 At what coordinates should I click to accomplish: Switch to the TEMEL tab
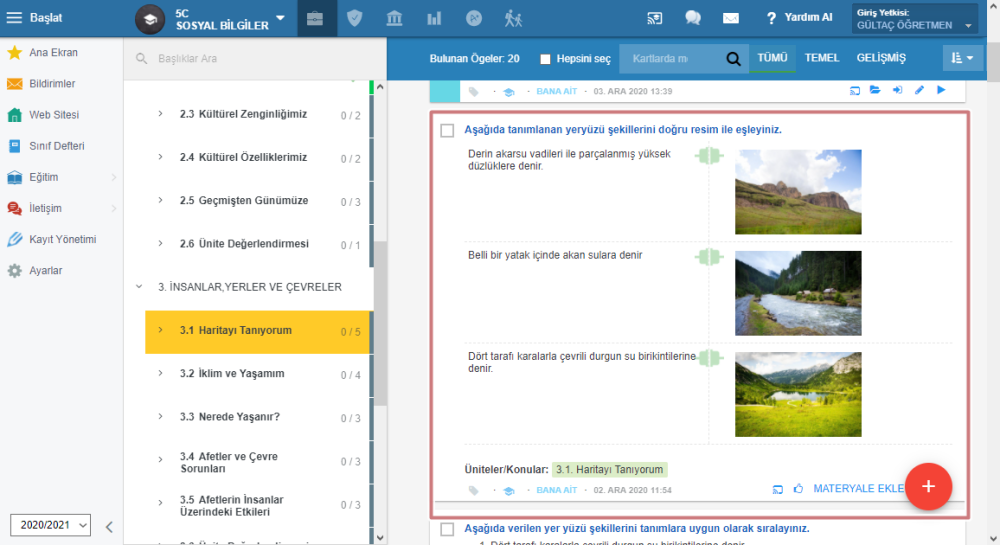821,58
